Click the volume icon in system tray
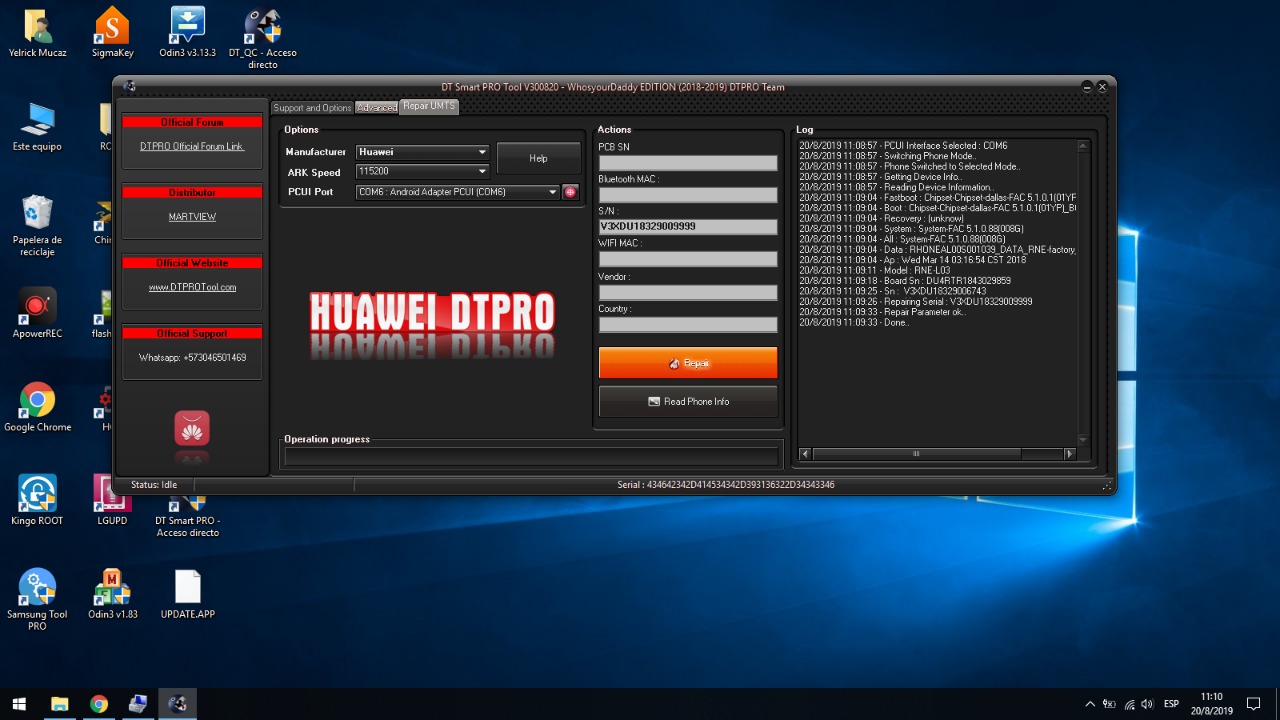 [x=1147, y=704]
